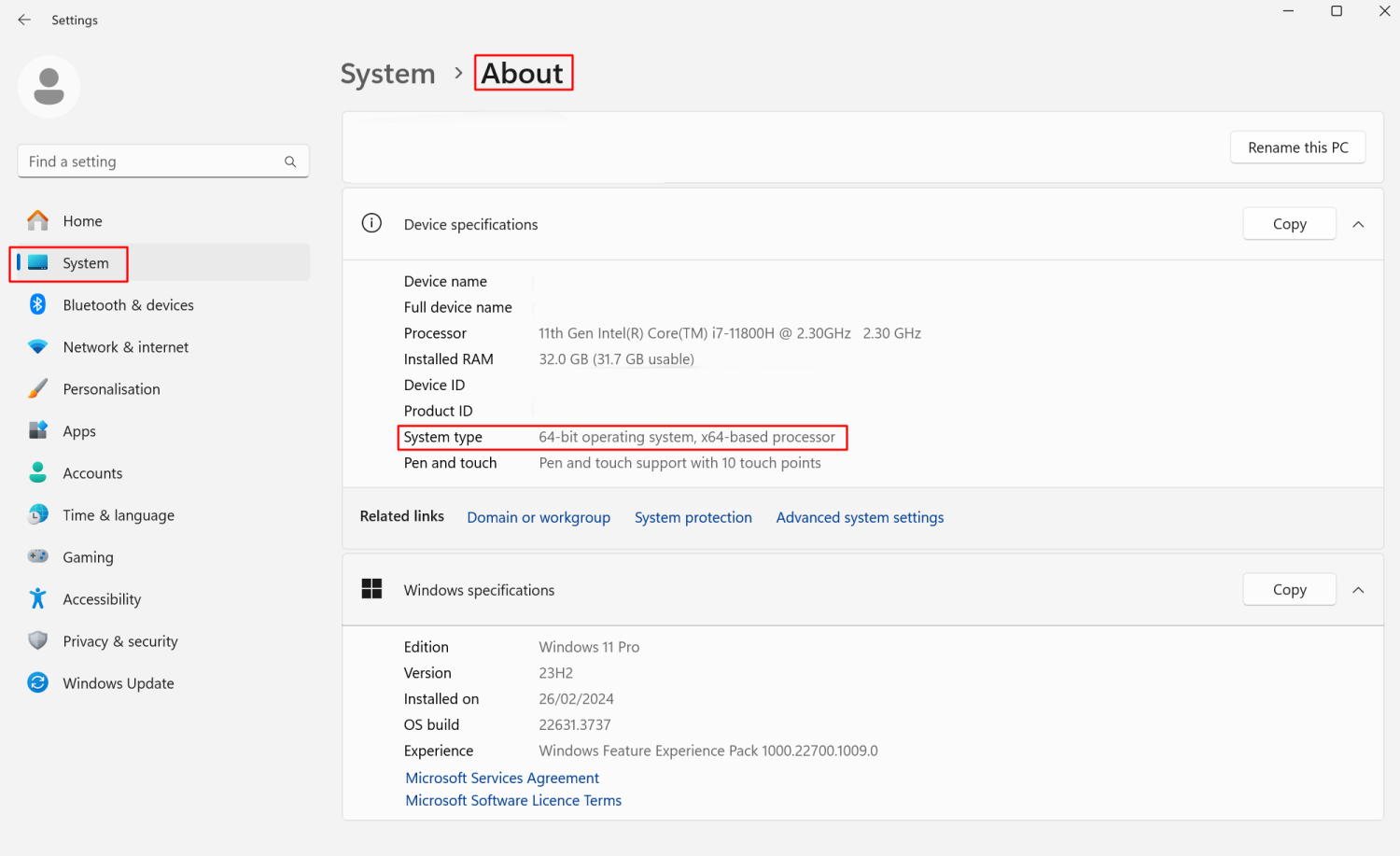Screen dimensions: 1400x856
Task: Open Personalisation paintbrush icon
Action: [x=37, y=388]
